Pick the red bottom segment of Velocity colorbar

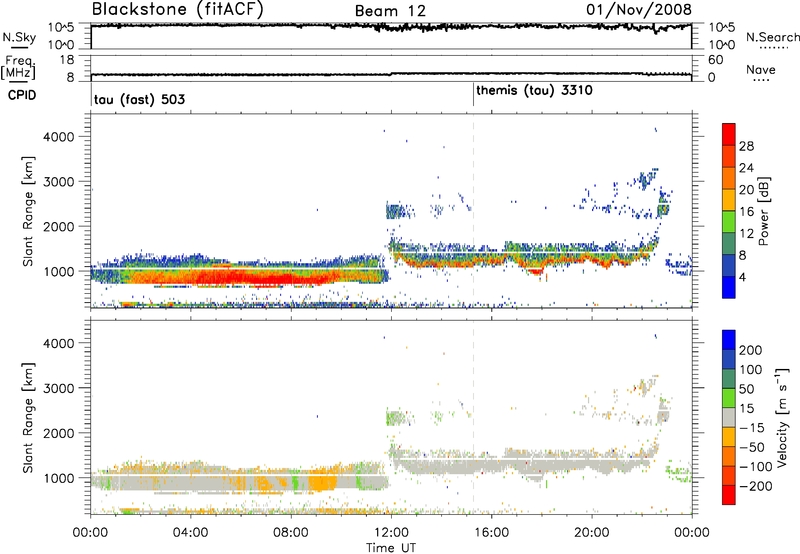click(x=729, y=495)
